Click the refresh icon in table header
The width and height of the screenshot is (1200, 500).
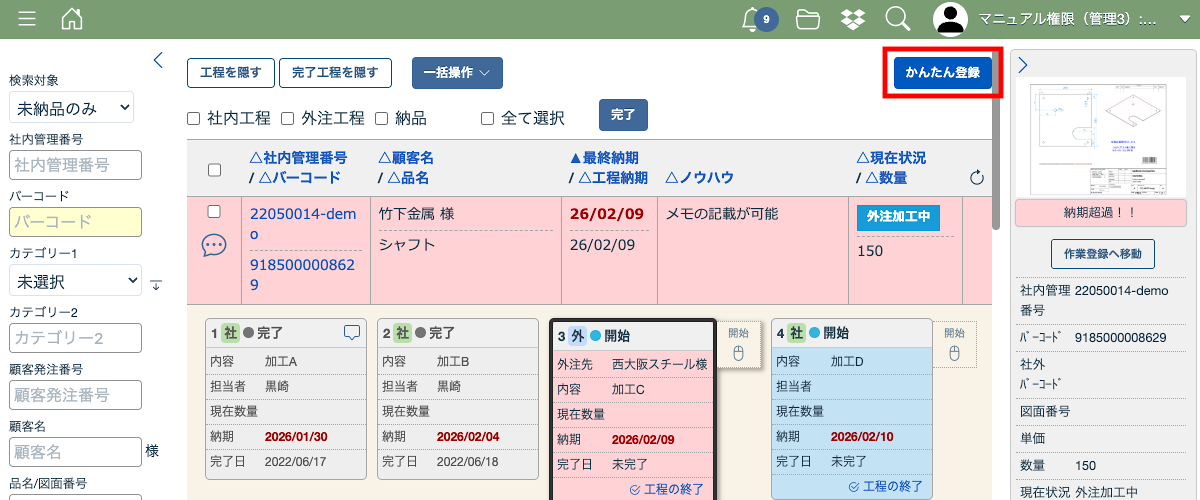point(977,178)
